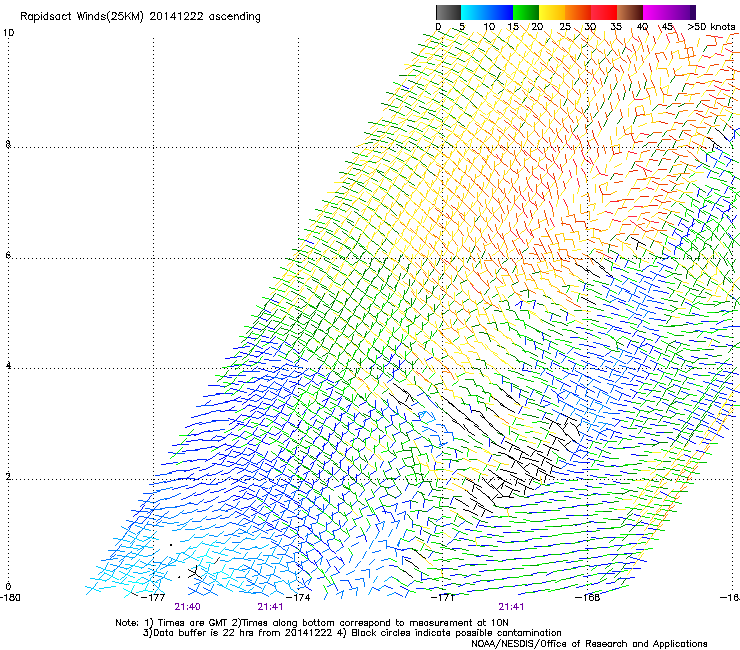Viewport: 740px width, 650px height.
Task: Click the gray 0-5 knots legend swatch
Action: 448,12
